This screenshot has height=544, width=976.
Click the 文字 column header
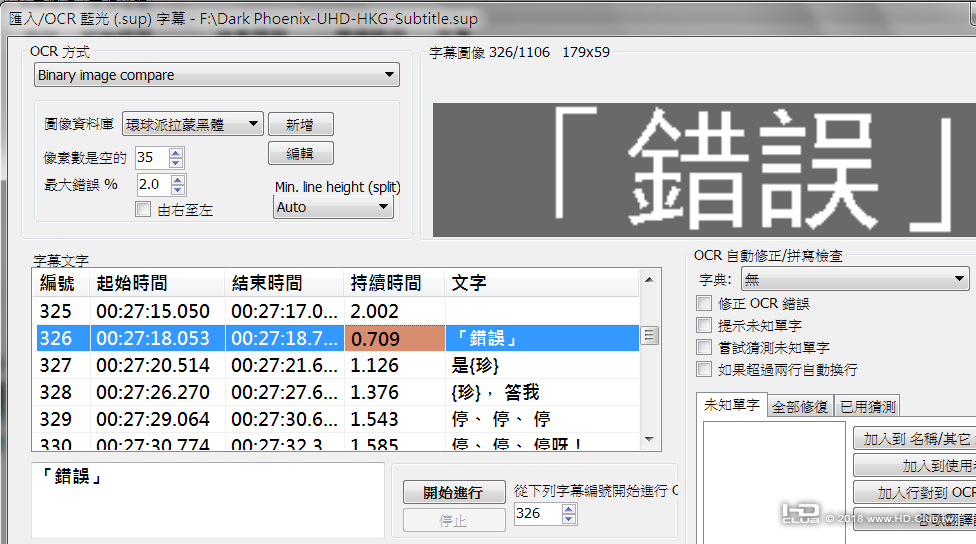tap(542, 283)
